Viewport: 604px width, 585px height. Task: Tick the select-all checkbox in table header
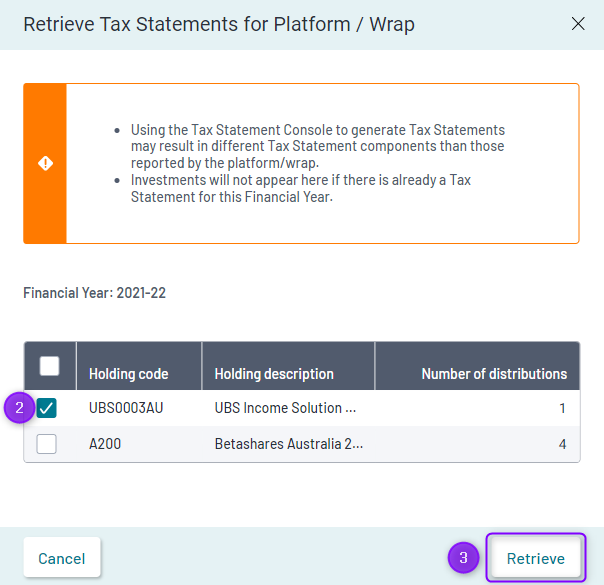[49, 366]
